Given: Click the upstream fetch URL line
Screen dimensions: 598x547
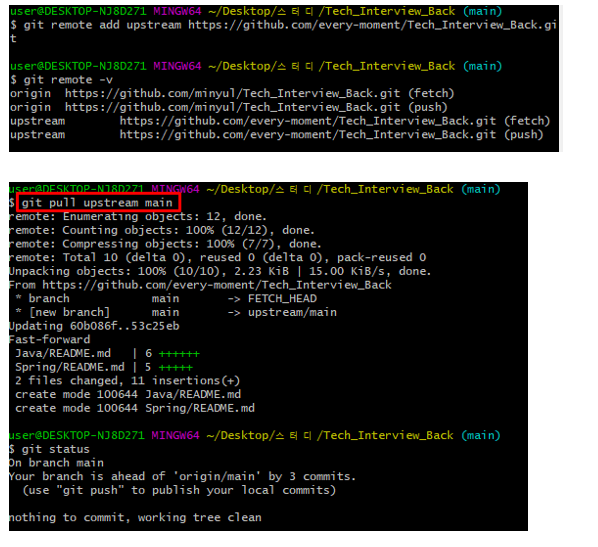Looking at the screenshot, I should pos(280,121).
